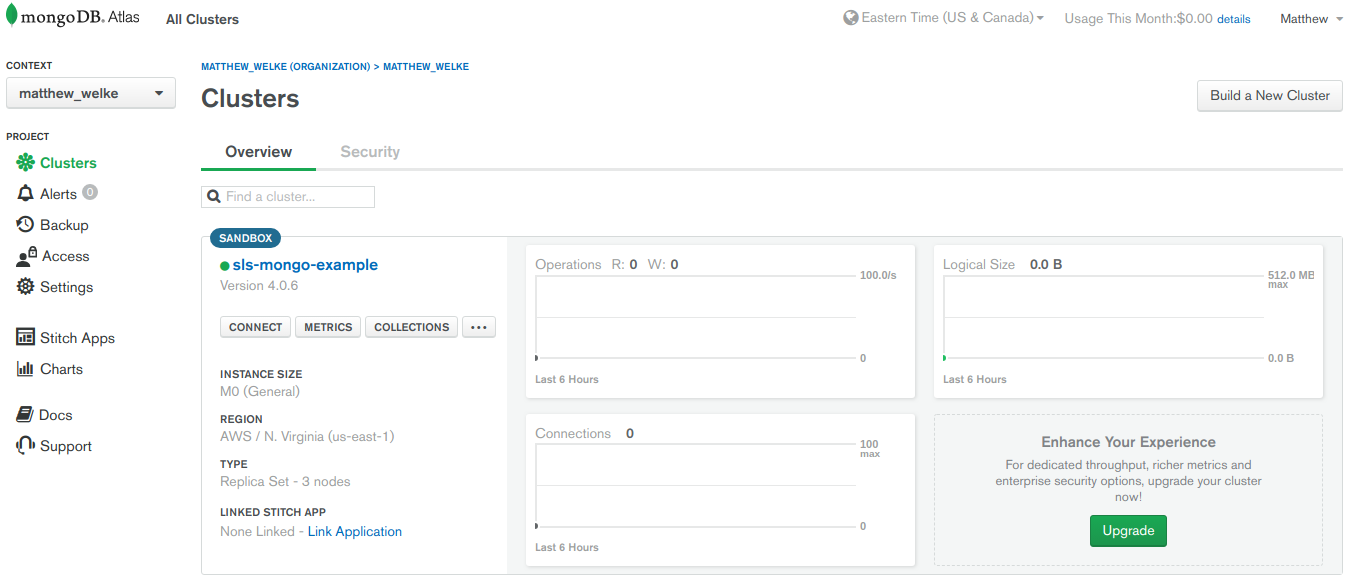Click the Build a New Cluster button

(1269, 96)
